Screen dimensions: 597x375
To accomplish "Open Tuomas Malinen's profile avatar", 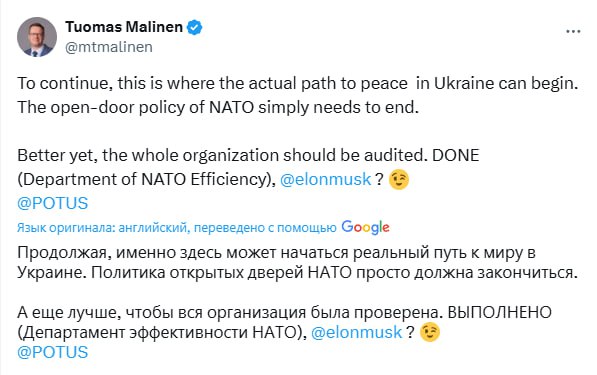I will coord(37,37).
